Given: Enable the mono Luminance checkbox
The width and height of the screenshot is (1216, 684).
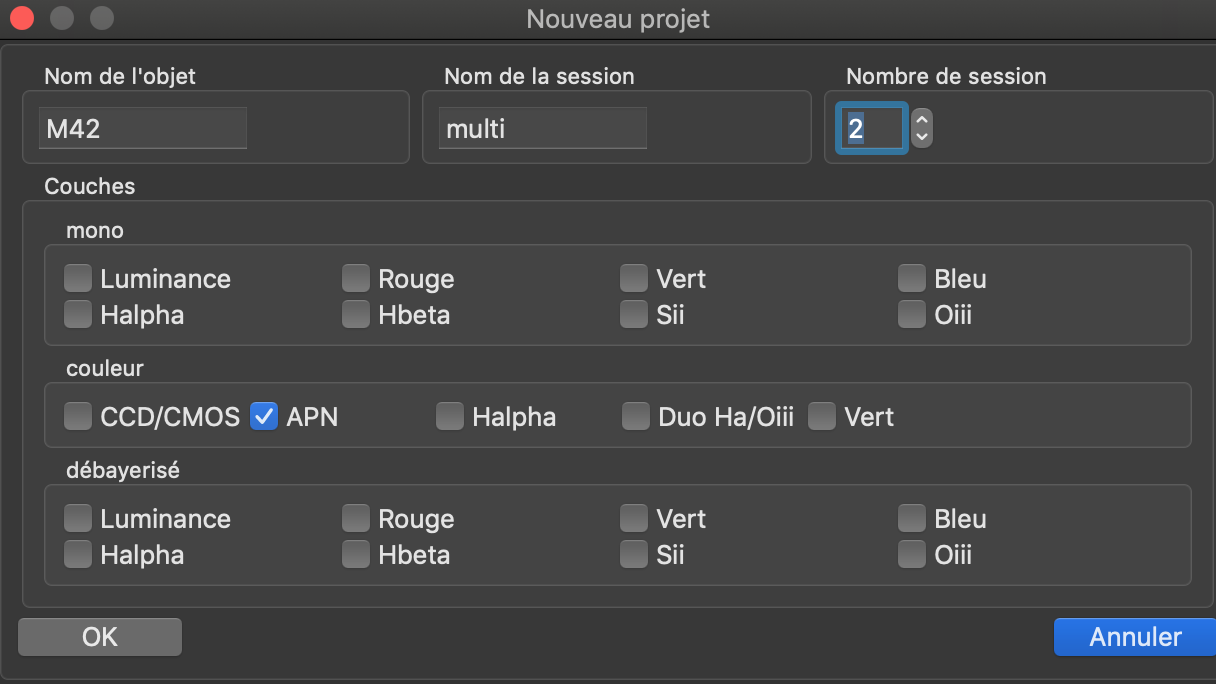Looking at the screenshot, I should [78, 278].
